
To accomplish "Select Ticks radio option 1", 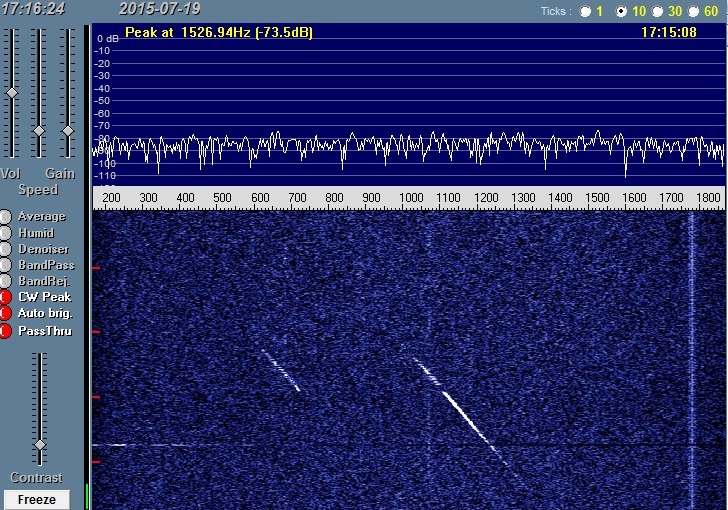I will (585, 12).
